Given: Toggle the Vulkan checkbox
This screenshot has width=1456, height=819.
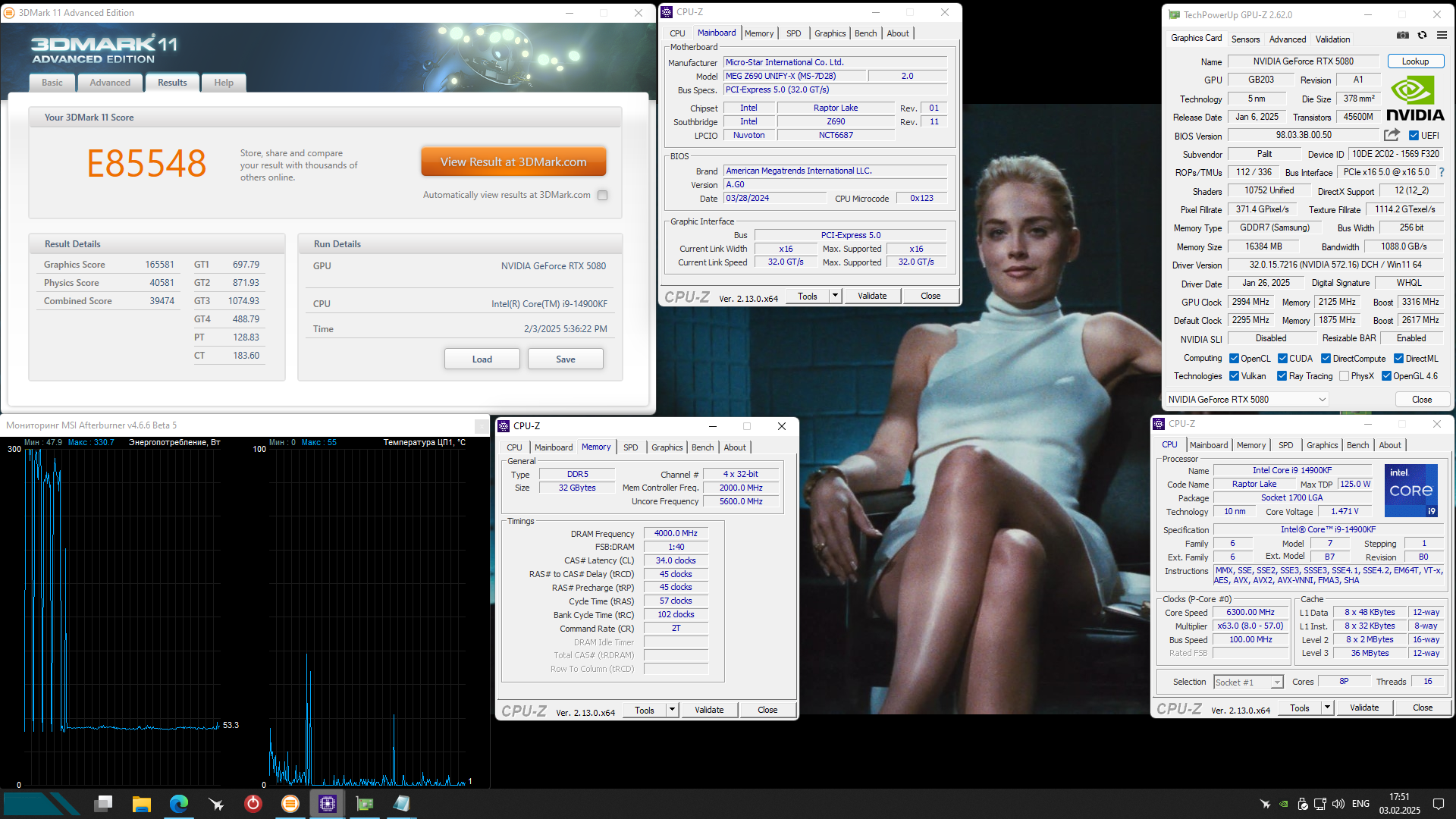Looking at the screenshot, I should (x=1234, y=376).
